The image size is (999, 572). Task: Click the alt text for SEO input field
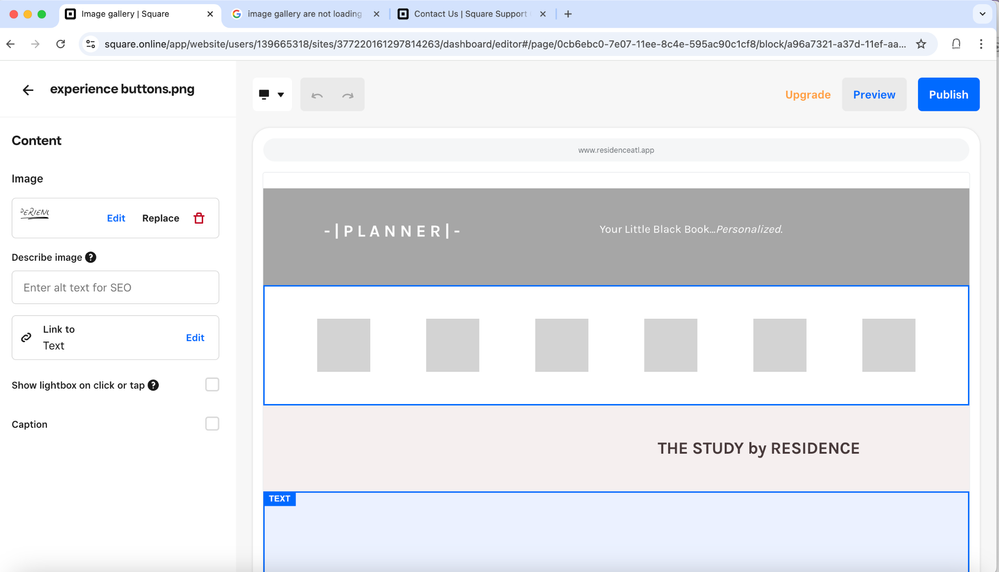115,288
